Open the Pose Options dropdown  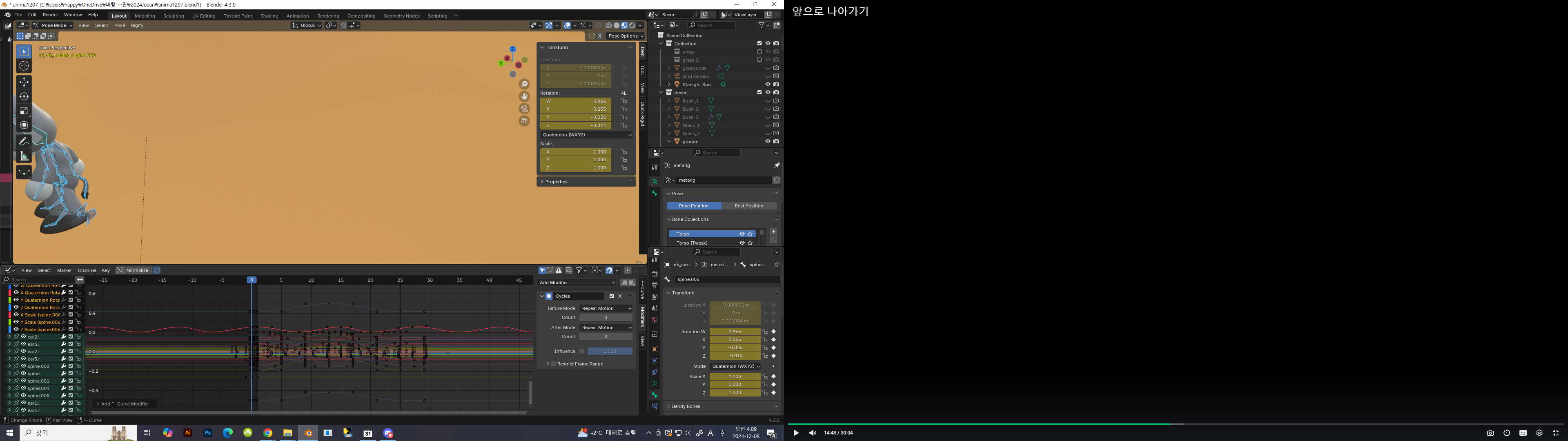[625, 36]
